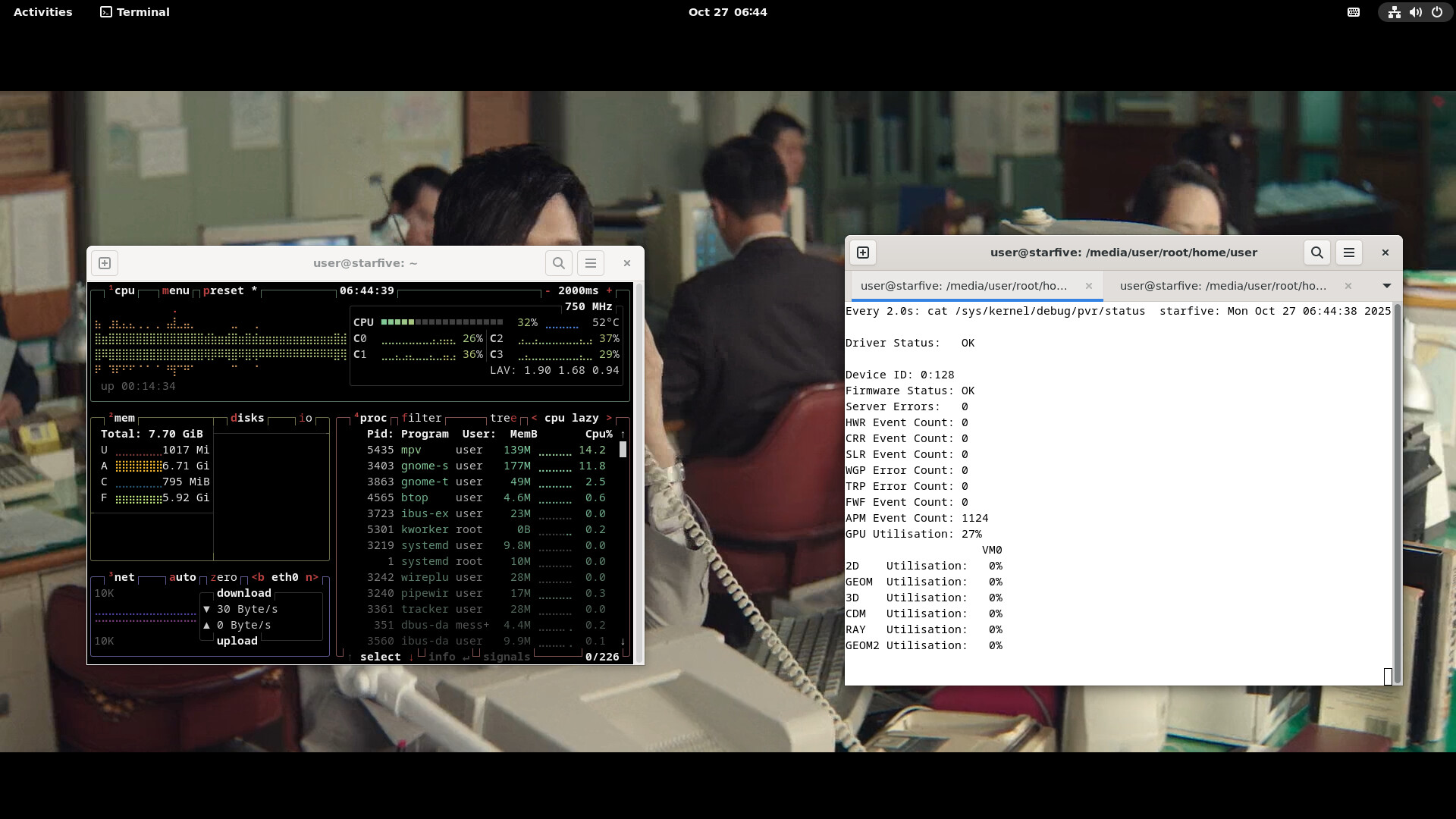This screenshot has height=819, width=1456.
Task: Add new tab in pvr status terminal
Action: point(863,253)
